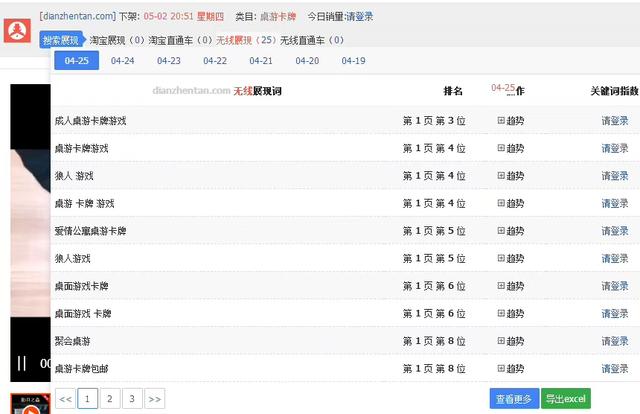Screen dimensions: 640x414
Task: Switch to 无线展现 (25) tab
Action: 246,40
